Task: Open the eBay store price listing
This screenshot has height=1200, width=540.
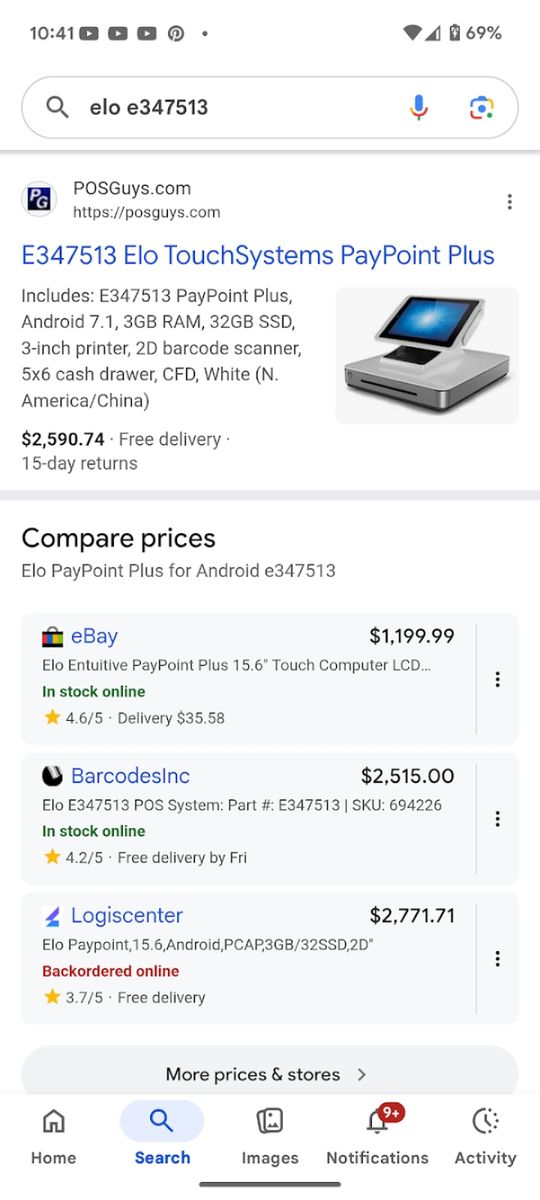Action: point(249,679)
